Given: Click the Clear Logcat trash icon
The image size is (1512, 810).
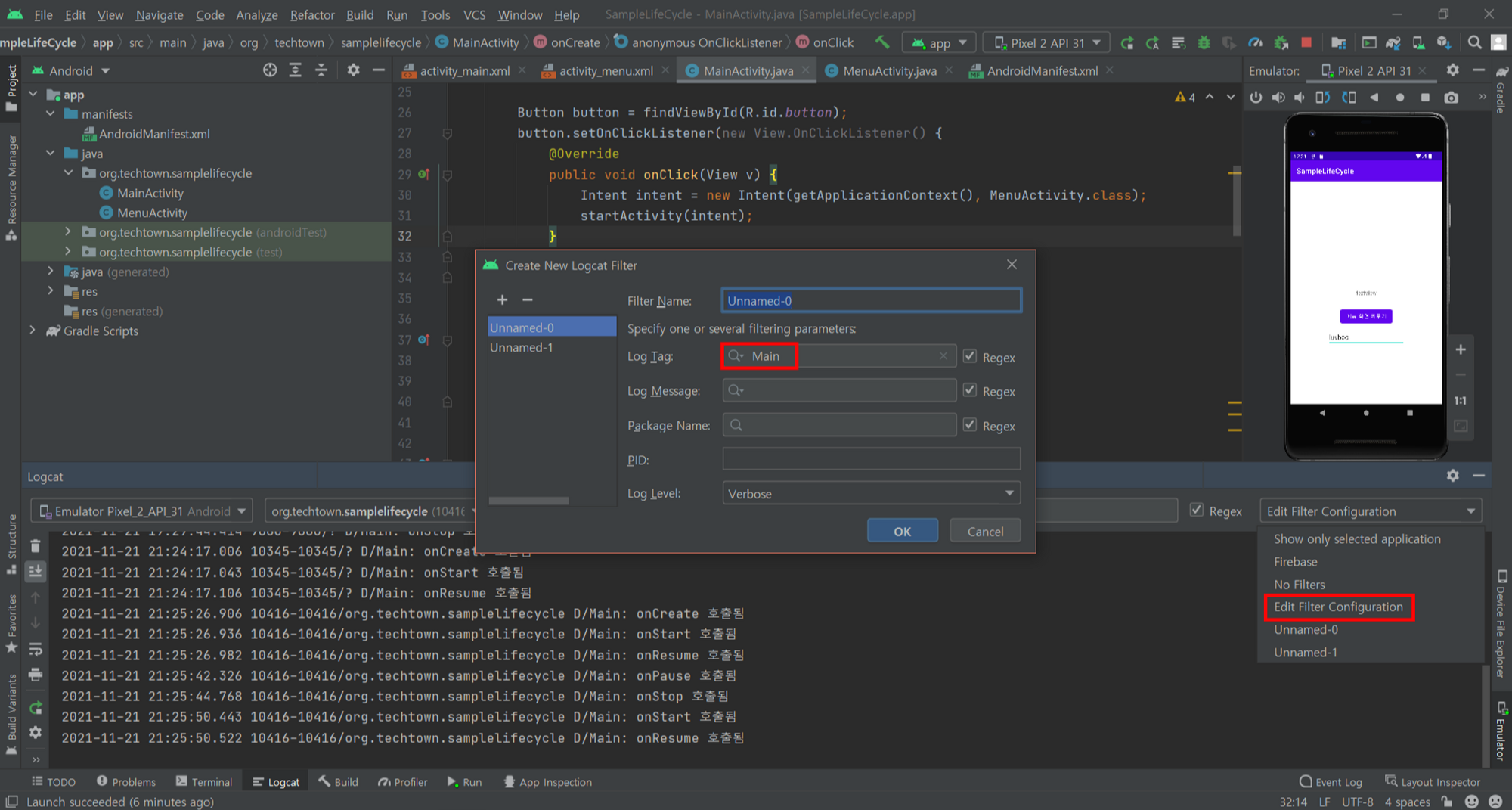Looking at the screenshot, I should [x=36, y=545].
